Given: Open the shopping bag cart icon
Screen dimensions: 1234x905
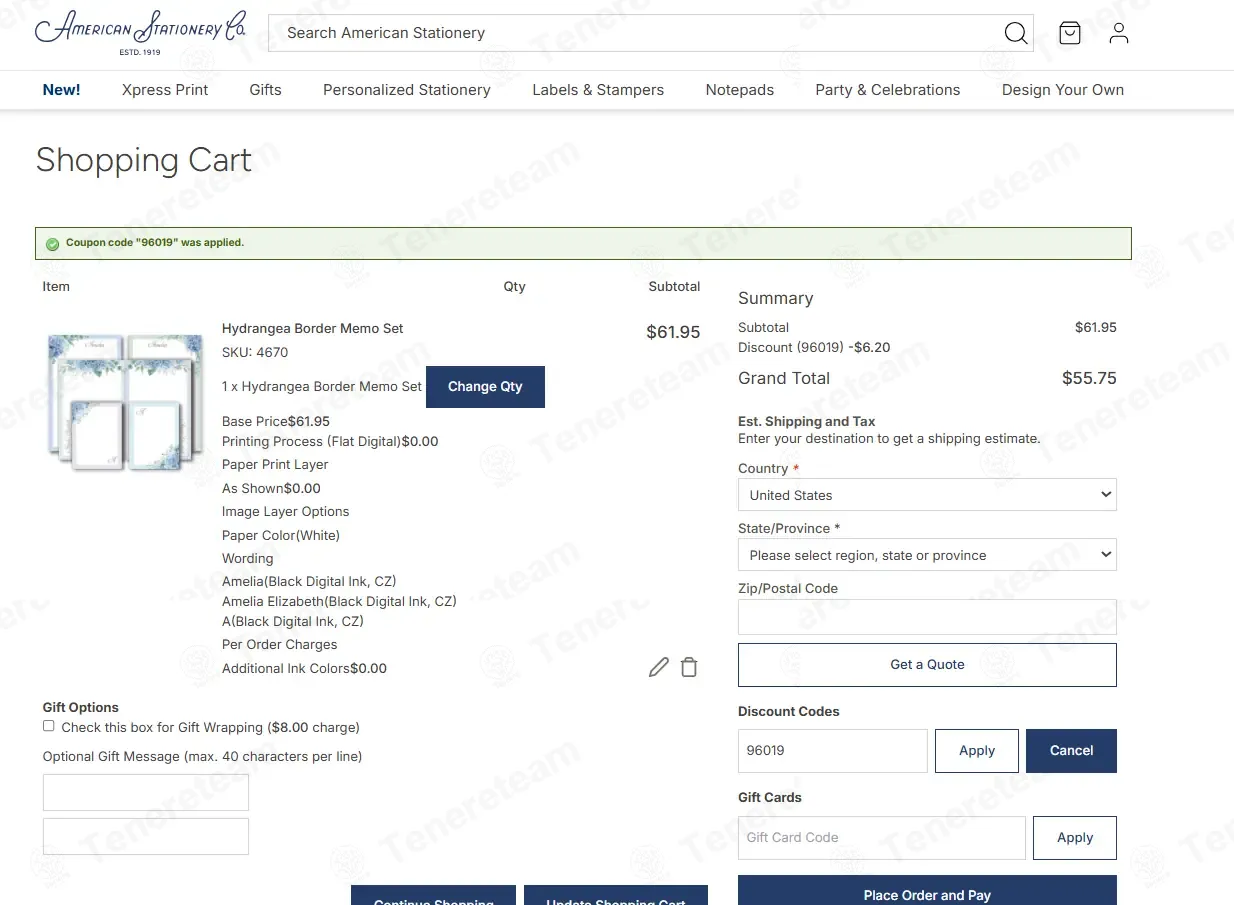Looking at the screenshot, I should (x=1070, y=33).
